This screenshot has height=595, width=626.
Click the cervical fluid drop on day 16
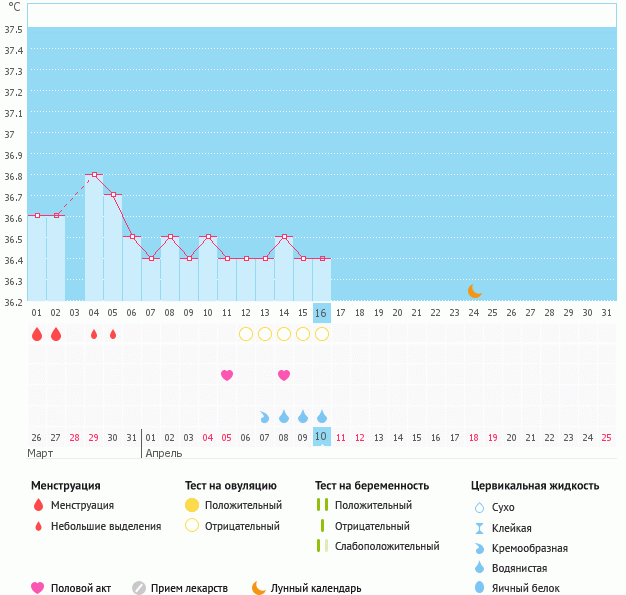[x=322, y=416]
